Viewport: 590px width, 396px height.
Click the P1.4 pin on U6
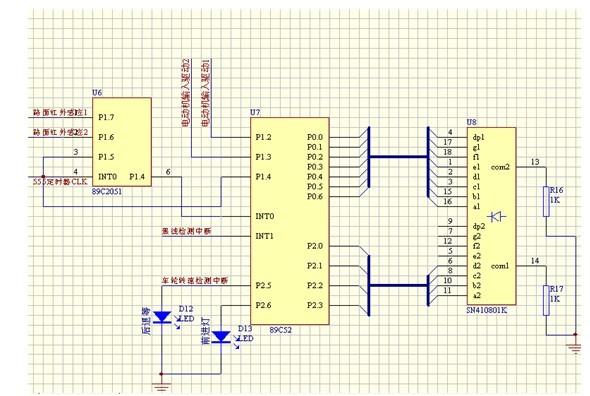[x=137, y=177]
